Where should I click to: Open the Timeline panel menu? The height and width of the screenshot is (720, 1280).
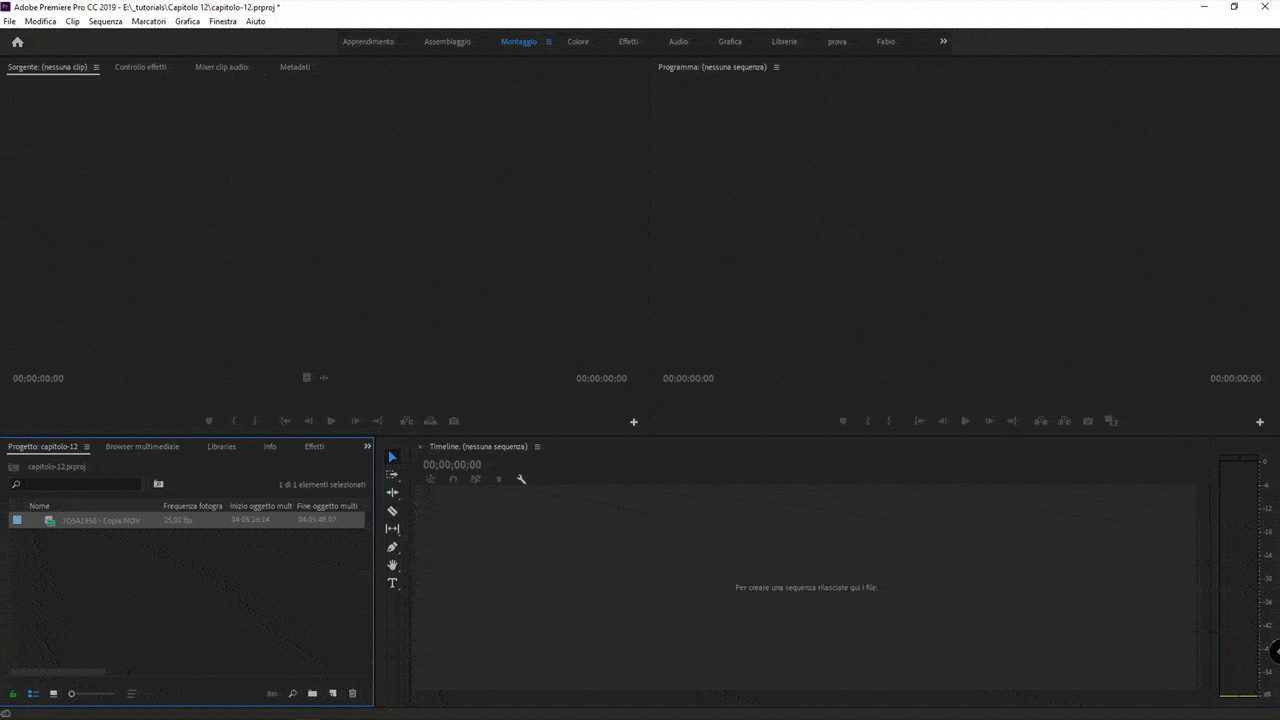click(537, 447)
